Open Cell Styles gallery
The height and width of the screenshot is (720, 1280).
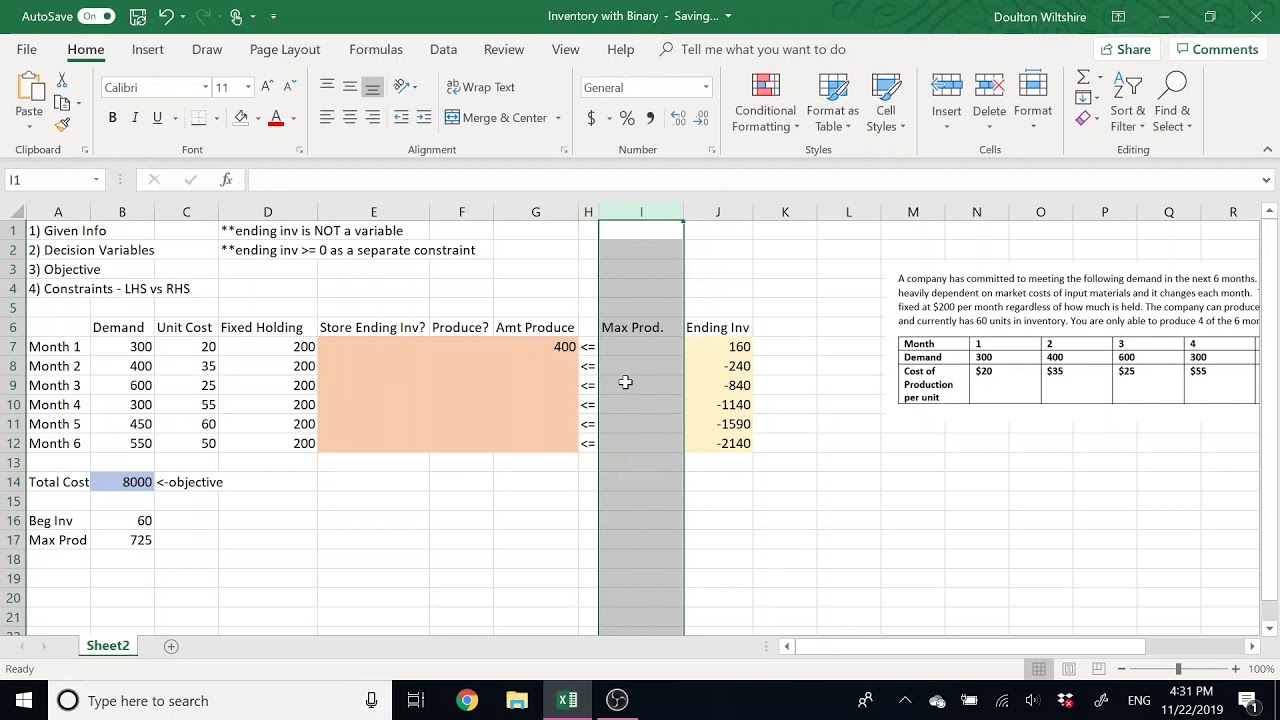[x=886, y=103]
